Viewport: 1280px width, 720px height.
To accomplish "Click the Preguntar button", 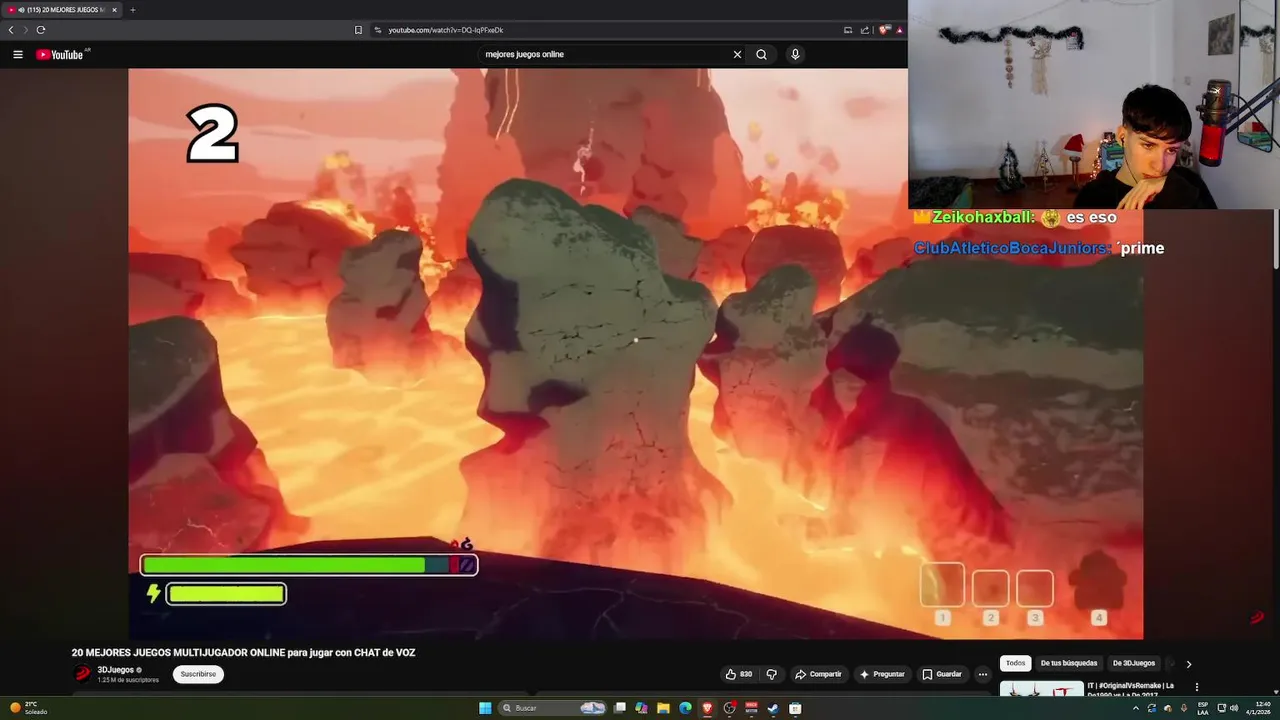I will point(882,674).
